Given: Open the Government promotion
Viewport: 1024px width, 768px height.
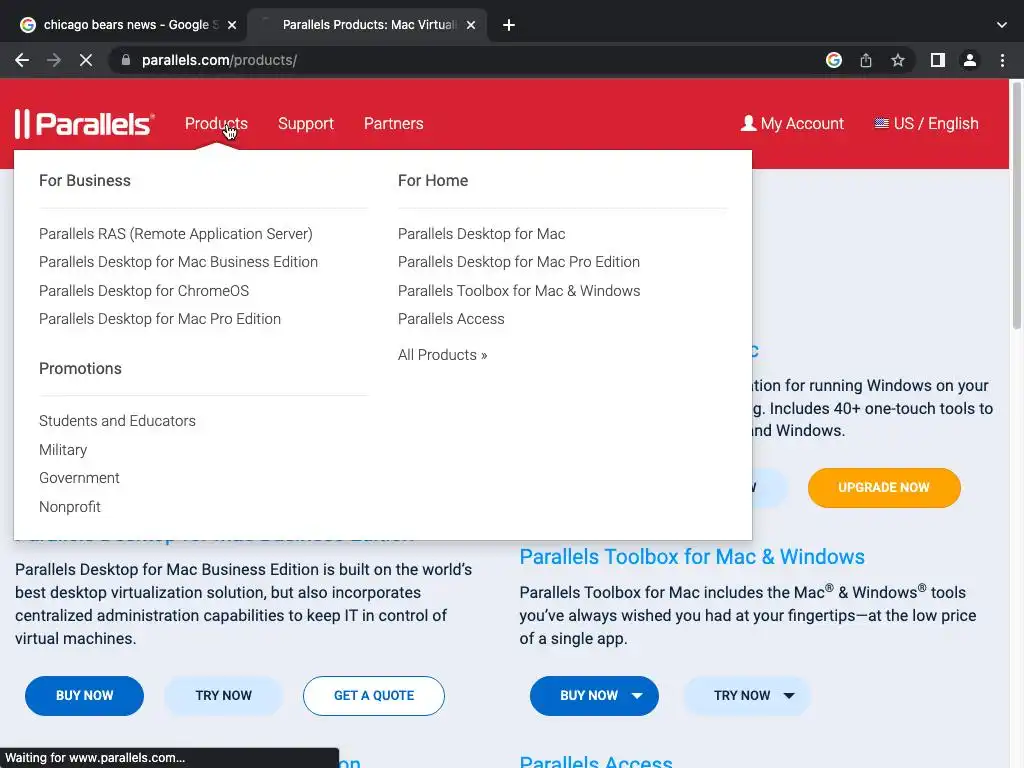Looking at the screenshot, I should point(79,478).
